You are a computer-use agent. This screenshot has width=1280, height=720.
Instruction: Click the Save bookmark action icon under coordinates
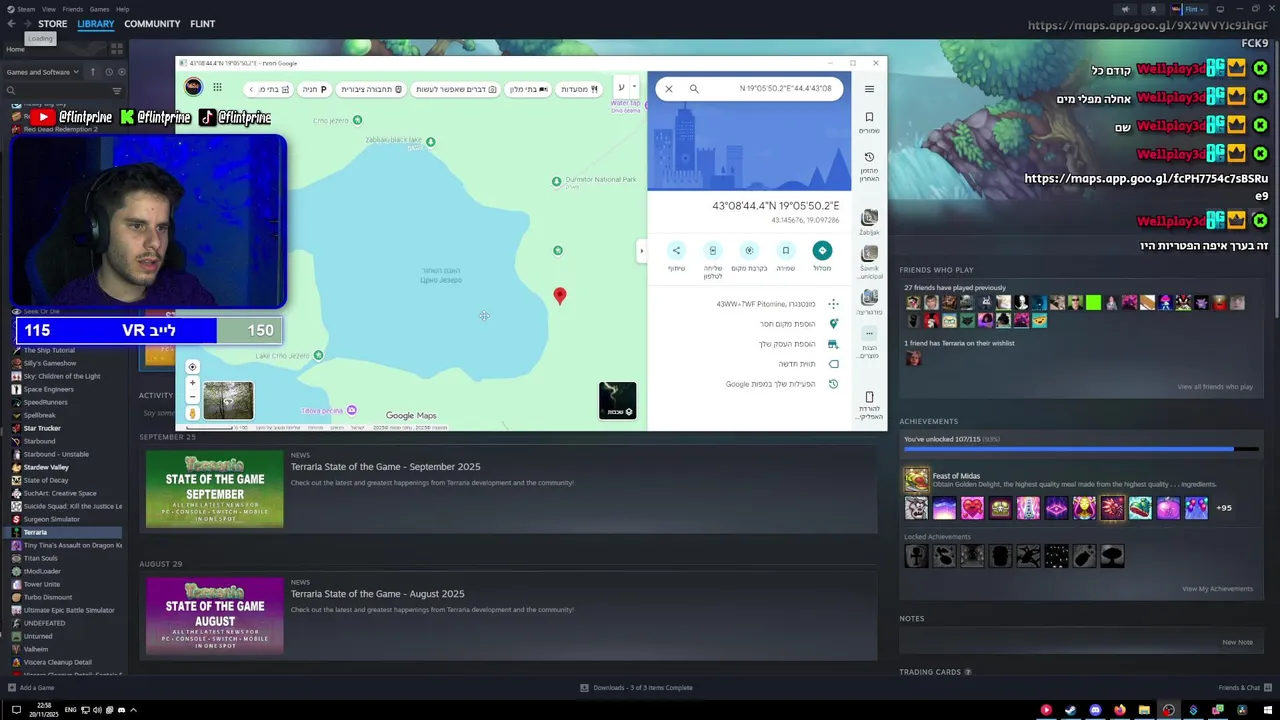(786, 250)
